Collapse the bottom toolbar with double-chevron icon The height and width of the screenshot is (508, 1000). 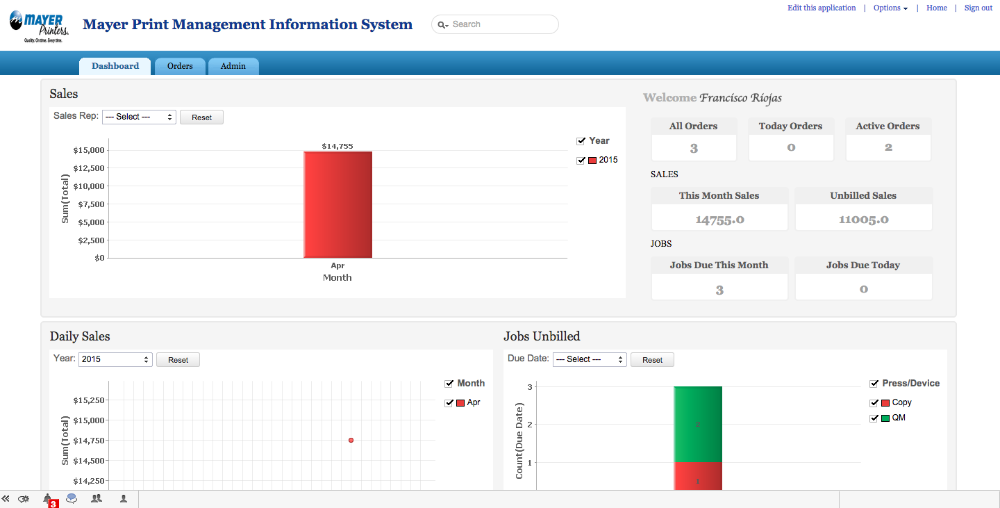point(6,498)
